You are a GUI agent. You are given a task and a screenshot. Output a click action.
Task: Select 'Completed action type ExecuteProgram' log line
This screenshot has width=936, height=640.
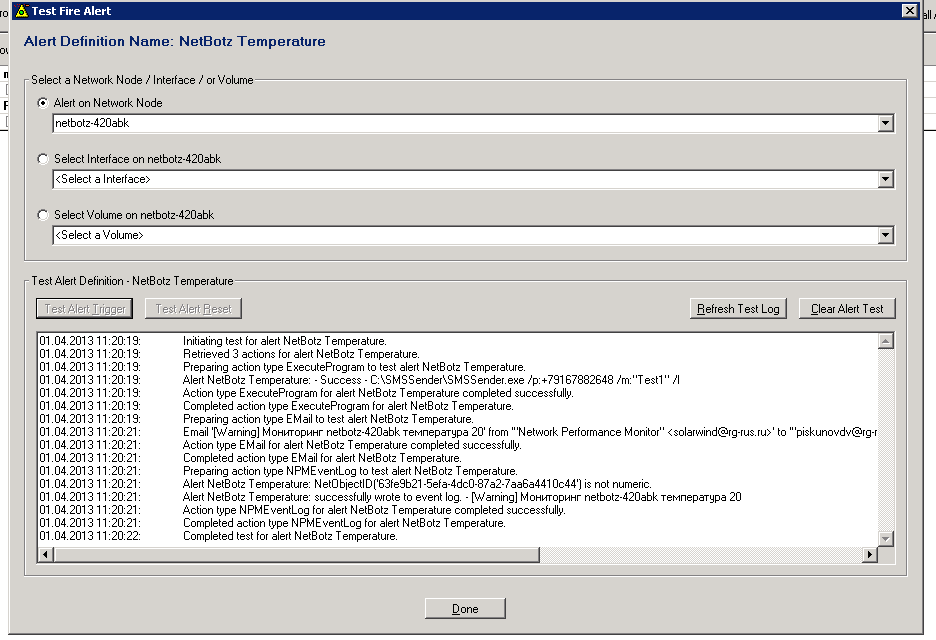[x=348, y=406]
